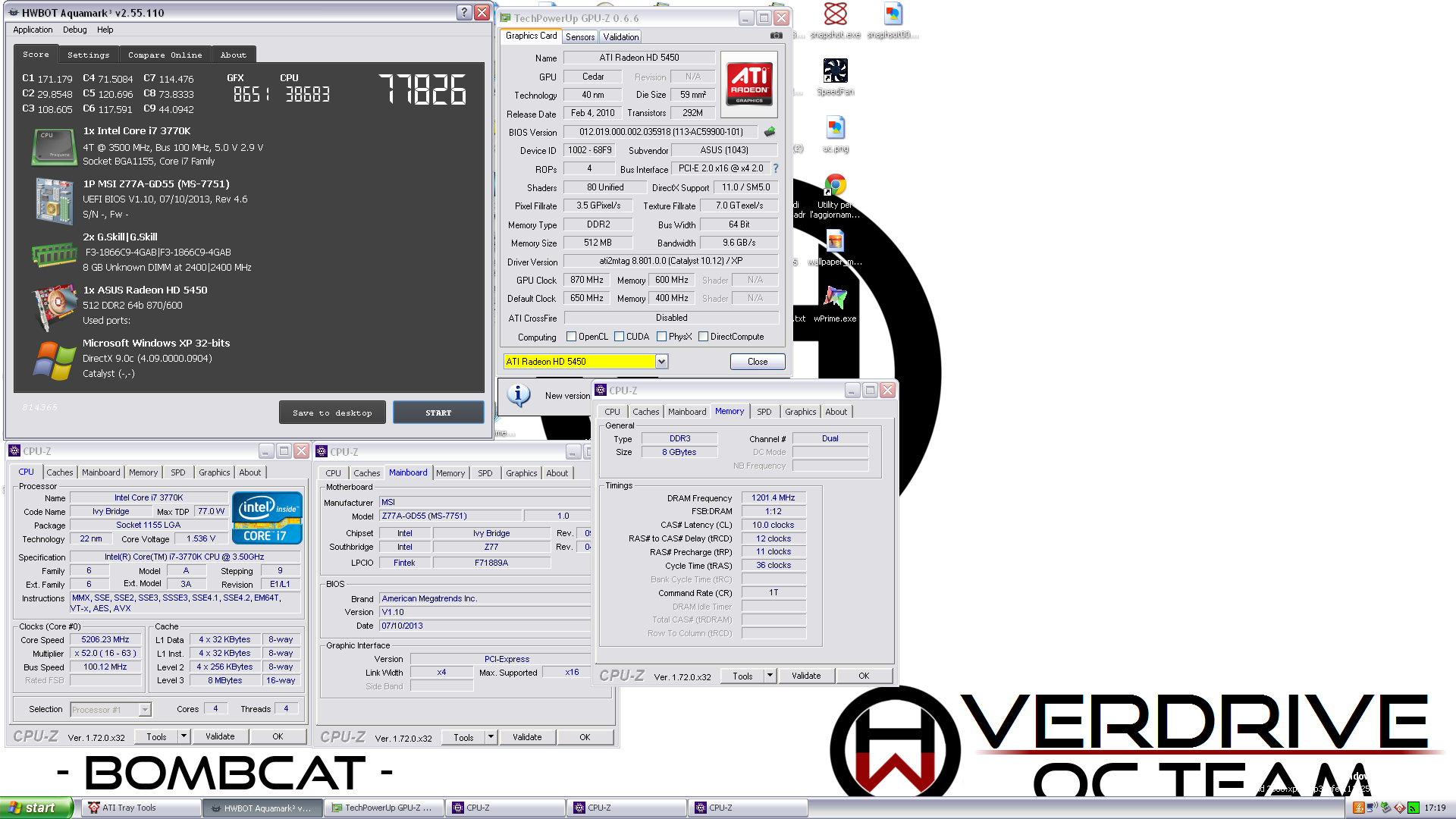Click the Close button in GPU-Z

pos(758,362)
